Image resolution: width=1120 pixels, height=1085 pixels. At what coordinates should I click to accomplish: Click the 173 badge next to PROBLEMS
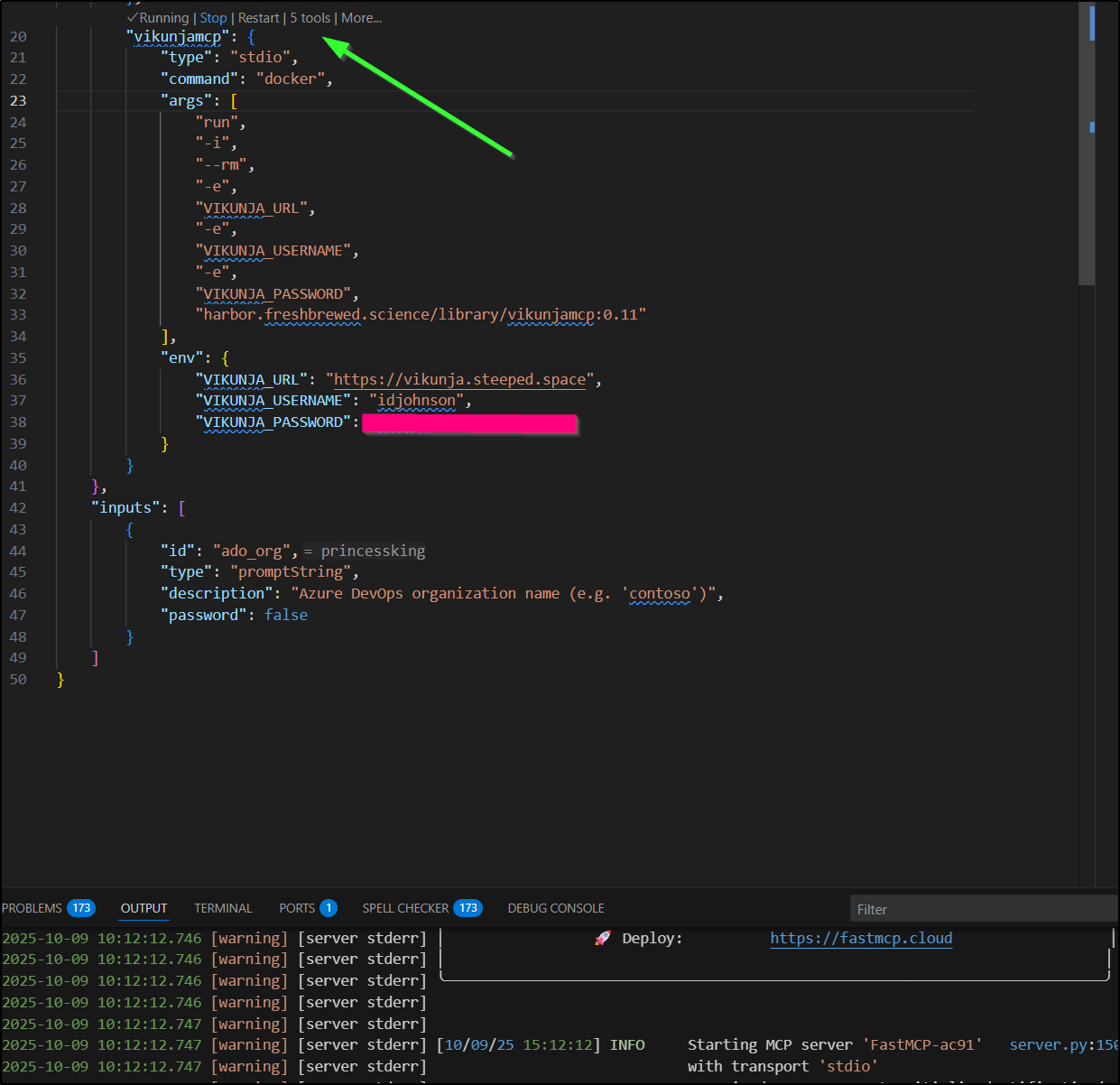[x=81, y=908]
